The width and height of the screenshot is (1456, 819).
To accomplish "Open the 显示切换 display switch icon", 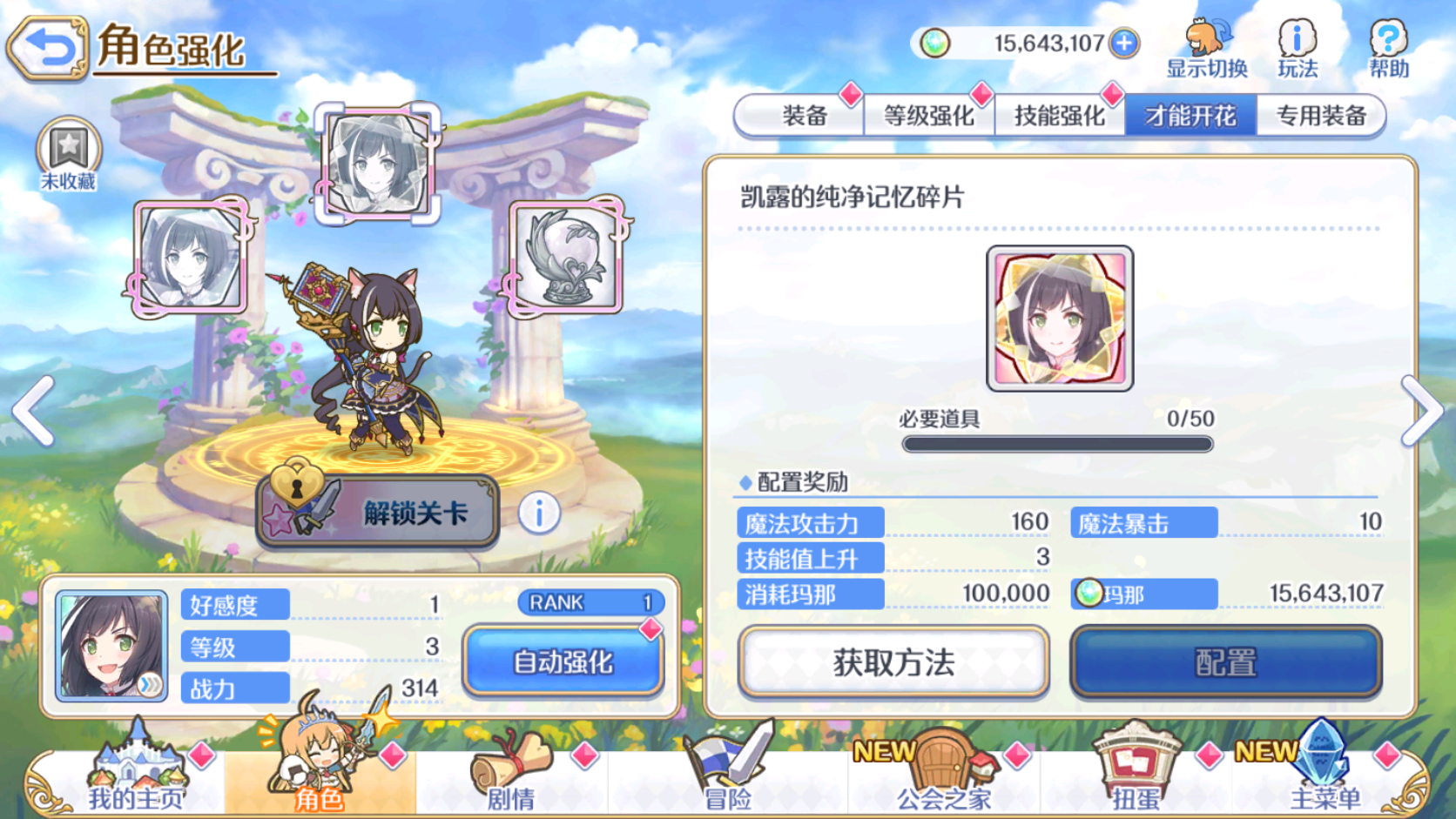I will (x=1207, y=49).
